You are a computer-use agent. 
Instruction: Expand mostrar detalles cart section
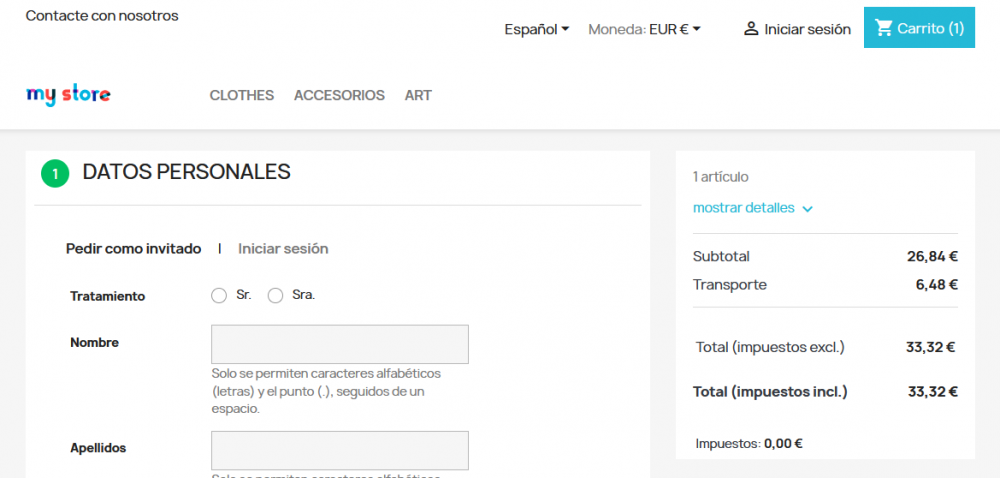point(744,208)
